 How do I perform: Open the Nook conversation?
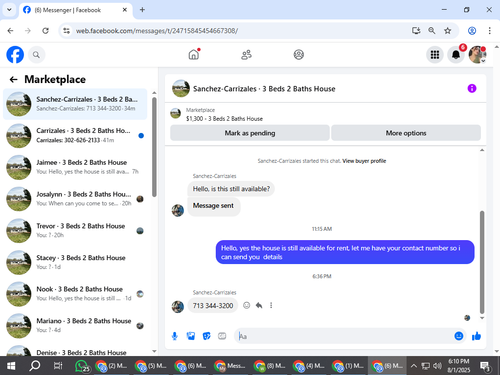tap(75, 294)
